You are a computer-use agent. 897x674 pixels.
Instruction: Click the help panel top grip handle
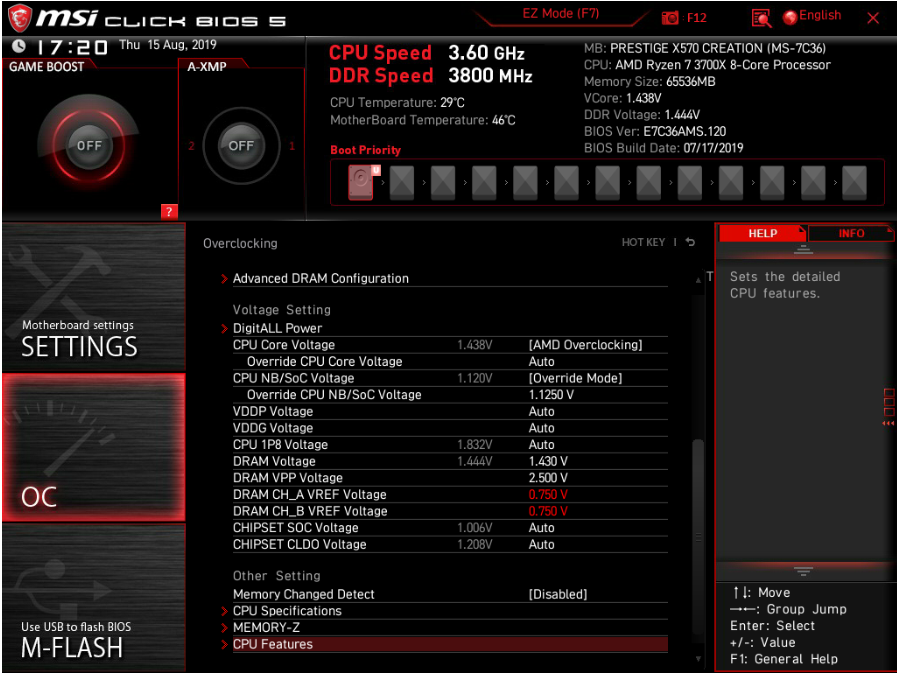tap(803, 249)
